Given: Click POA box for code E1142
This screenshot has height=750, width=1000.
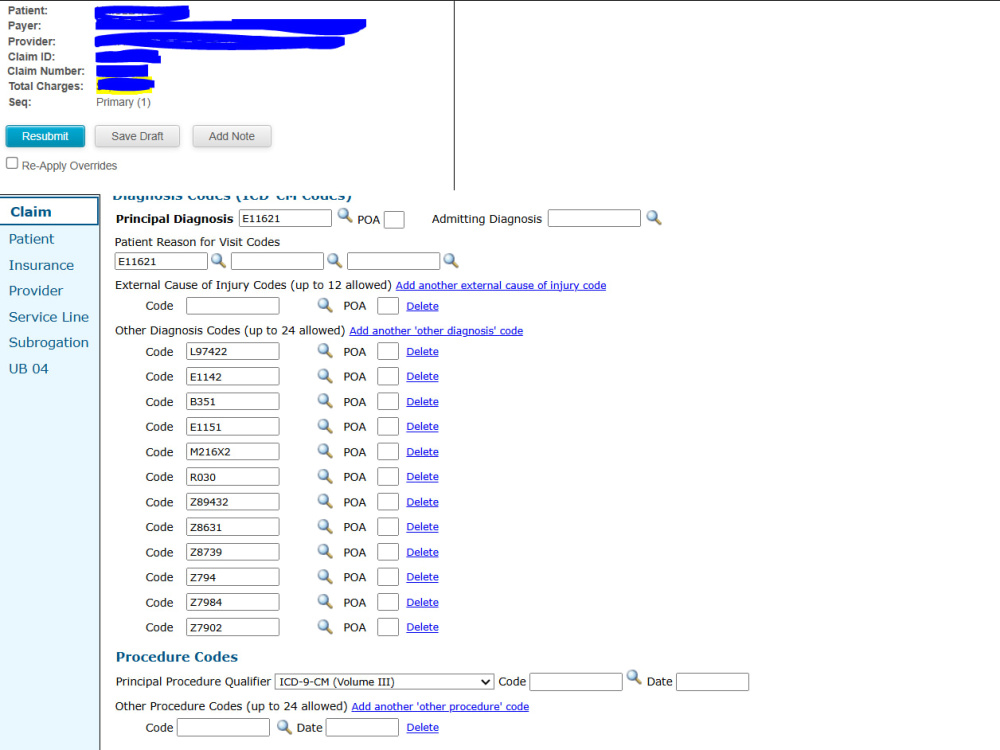Looking at the screenshot, I should tap(388, 376).
